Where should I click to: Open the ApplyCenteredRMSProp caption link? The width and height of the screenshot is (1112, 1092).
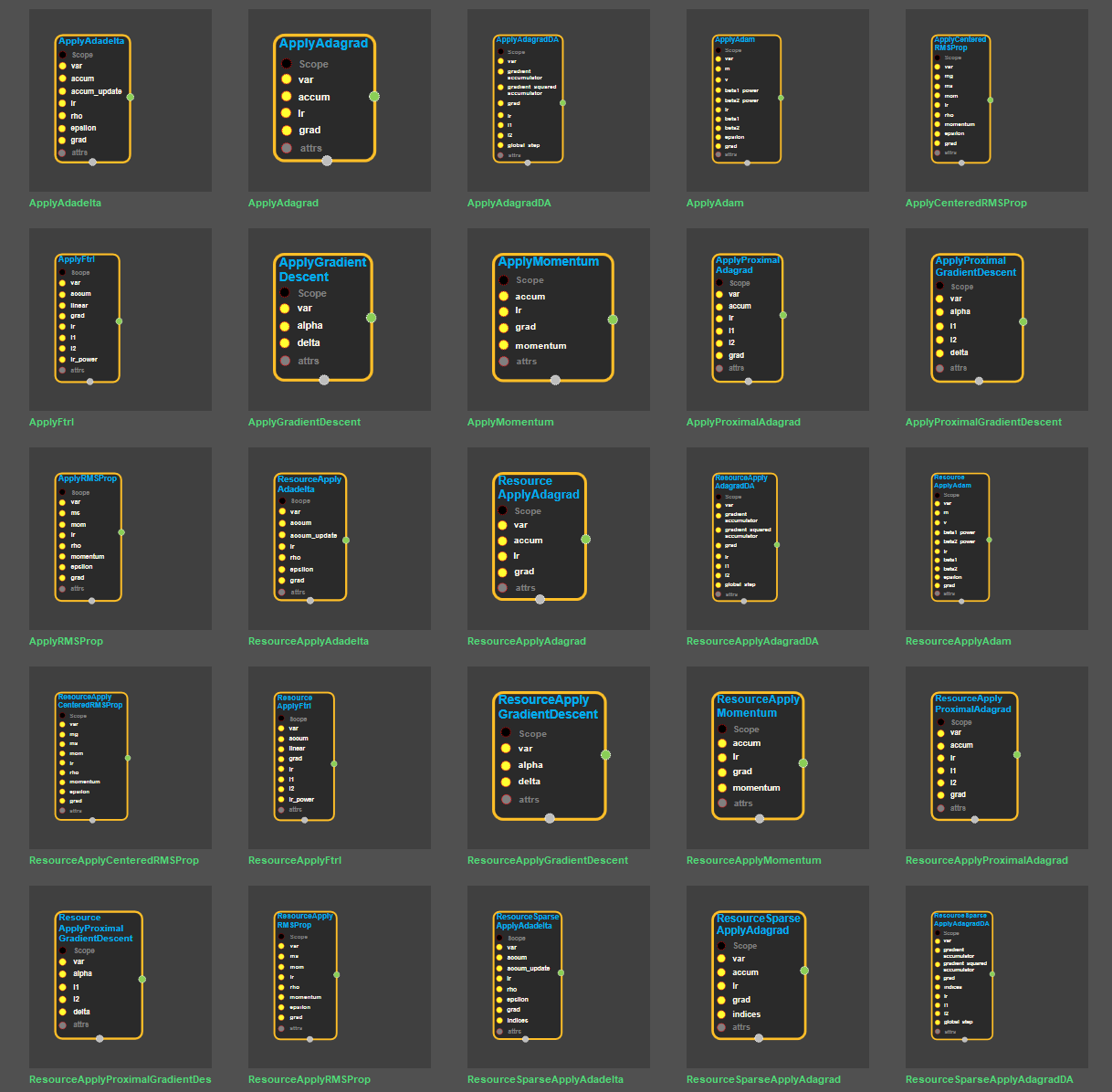[x=965, y=203]
